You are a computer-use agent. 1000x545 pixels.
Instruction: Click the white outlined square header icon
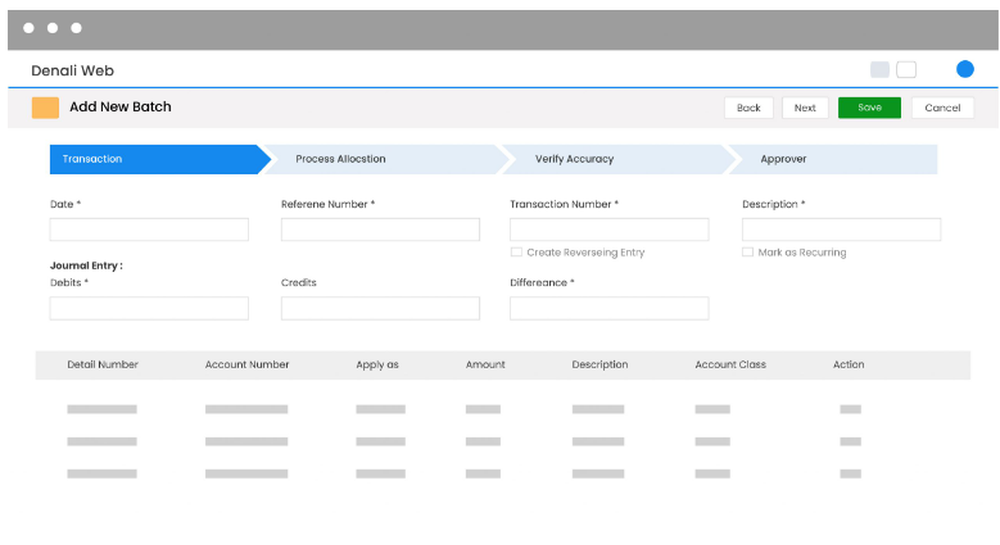[906, 69]
